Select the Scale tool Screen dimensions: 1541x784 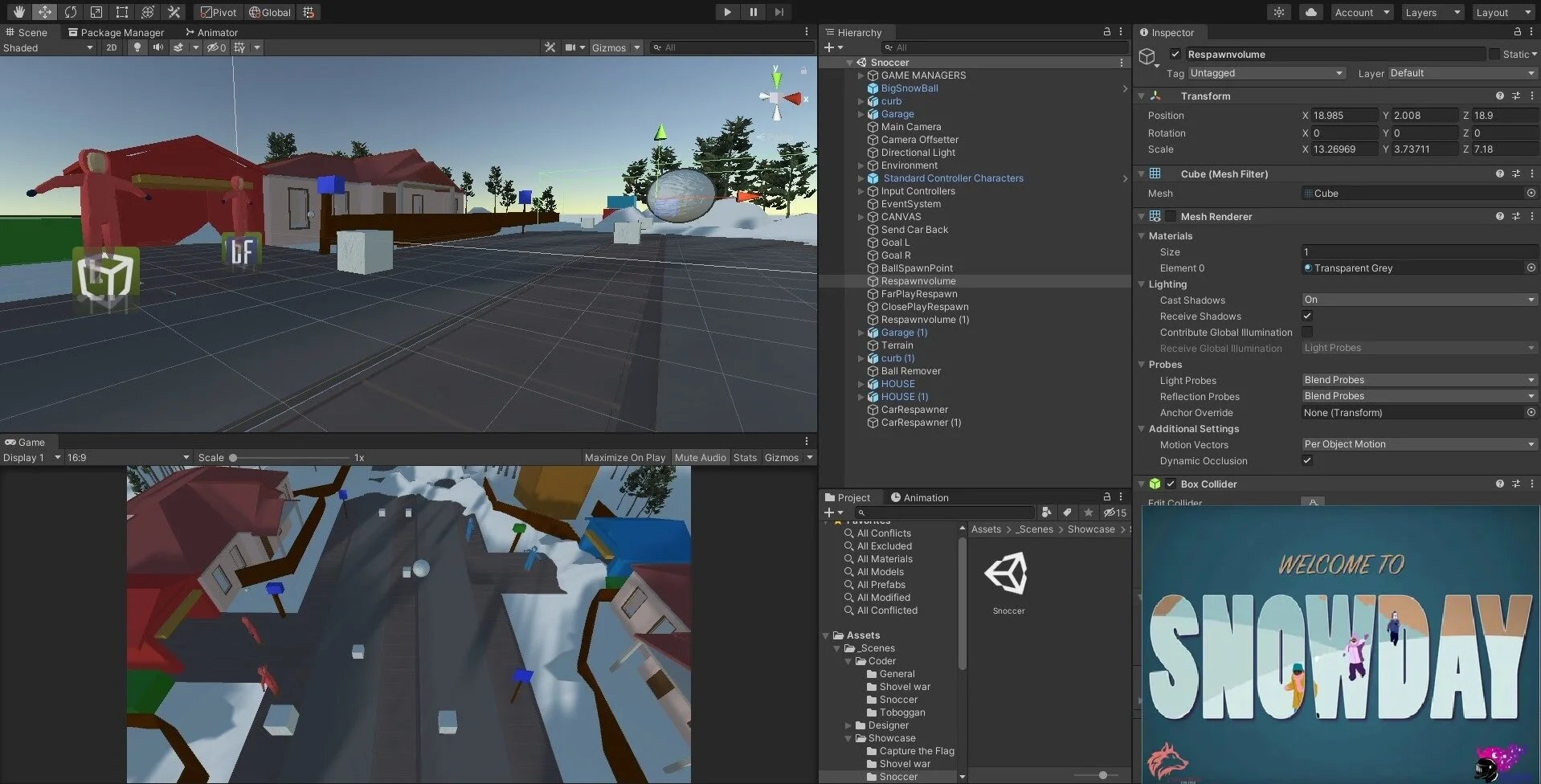(x=96, y=12)
